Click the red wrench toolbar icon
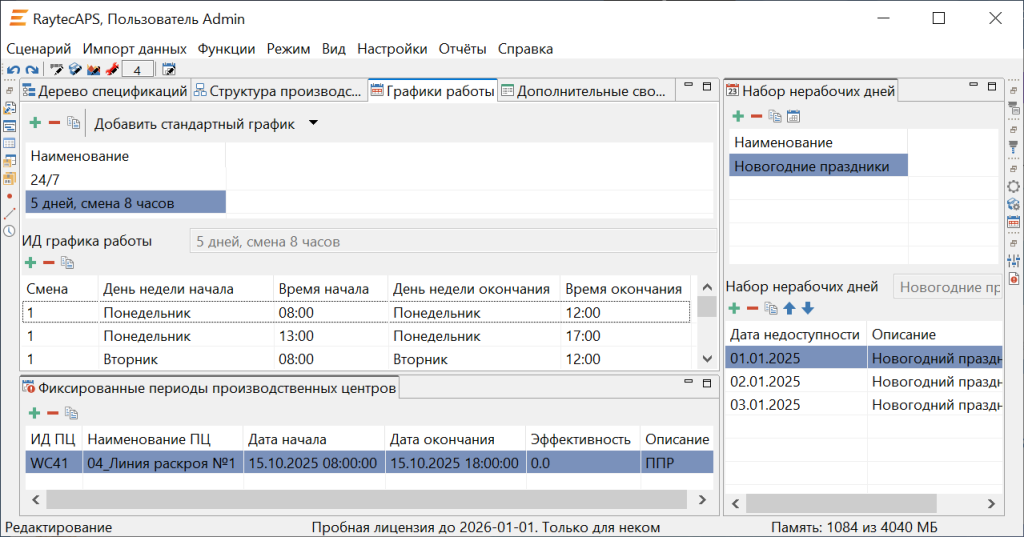The width and height of the screenshot is (1024, 537). point(112,70)
